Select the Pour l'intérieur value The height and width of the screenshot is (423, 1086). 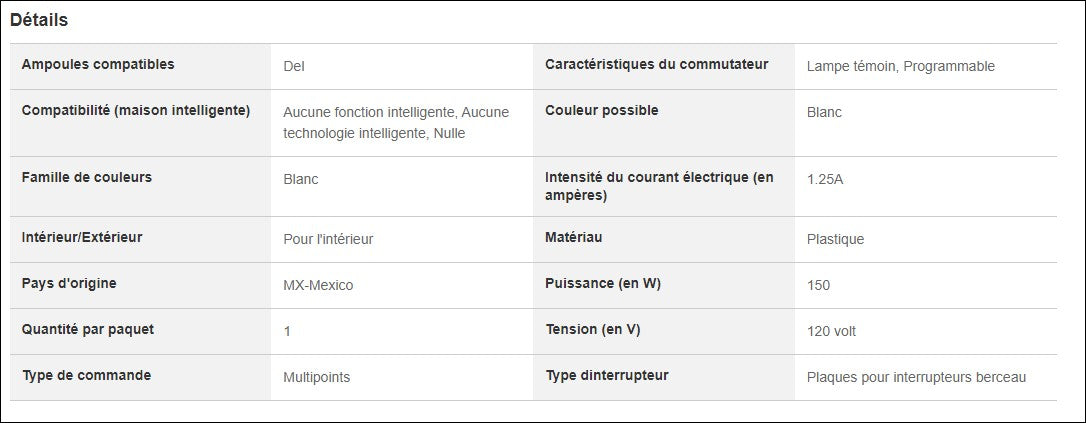click(x=328, y=239)
